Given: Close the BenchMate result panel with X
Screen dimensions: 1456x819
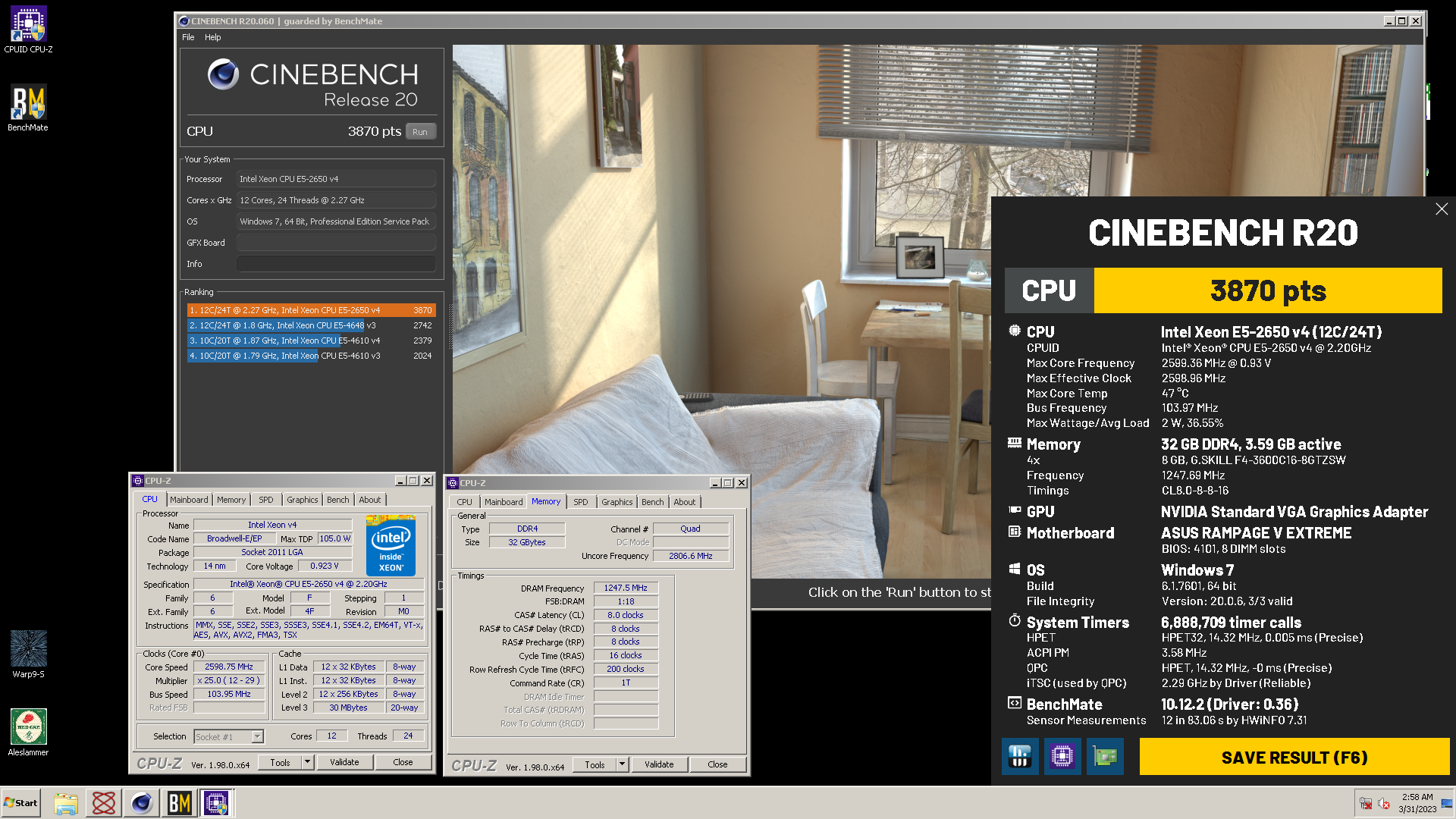Looking at the screenshot, I should [x=1442, y=209].
